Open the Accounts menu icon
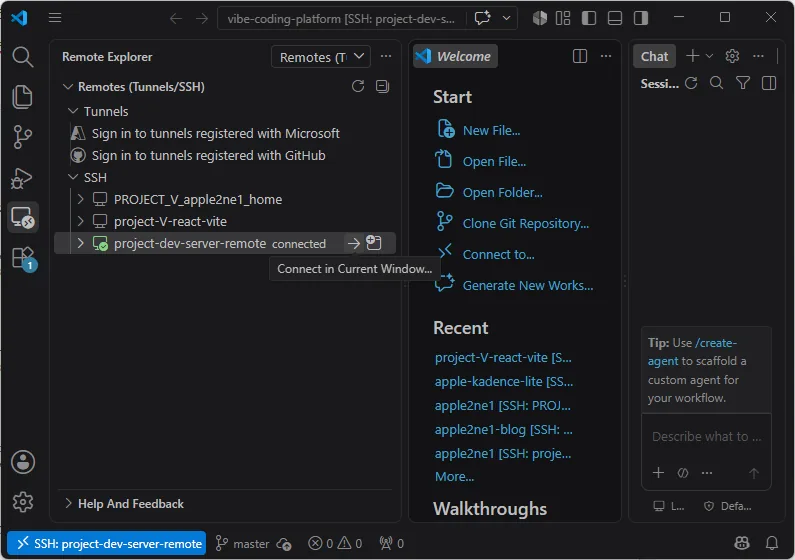The height and width of the screenshot is (560, 795). tap(23, 462)
